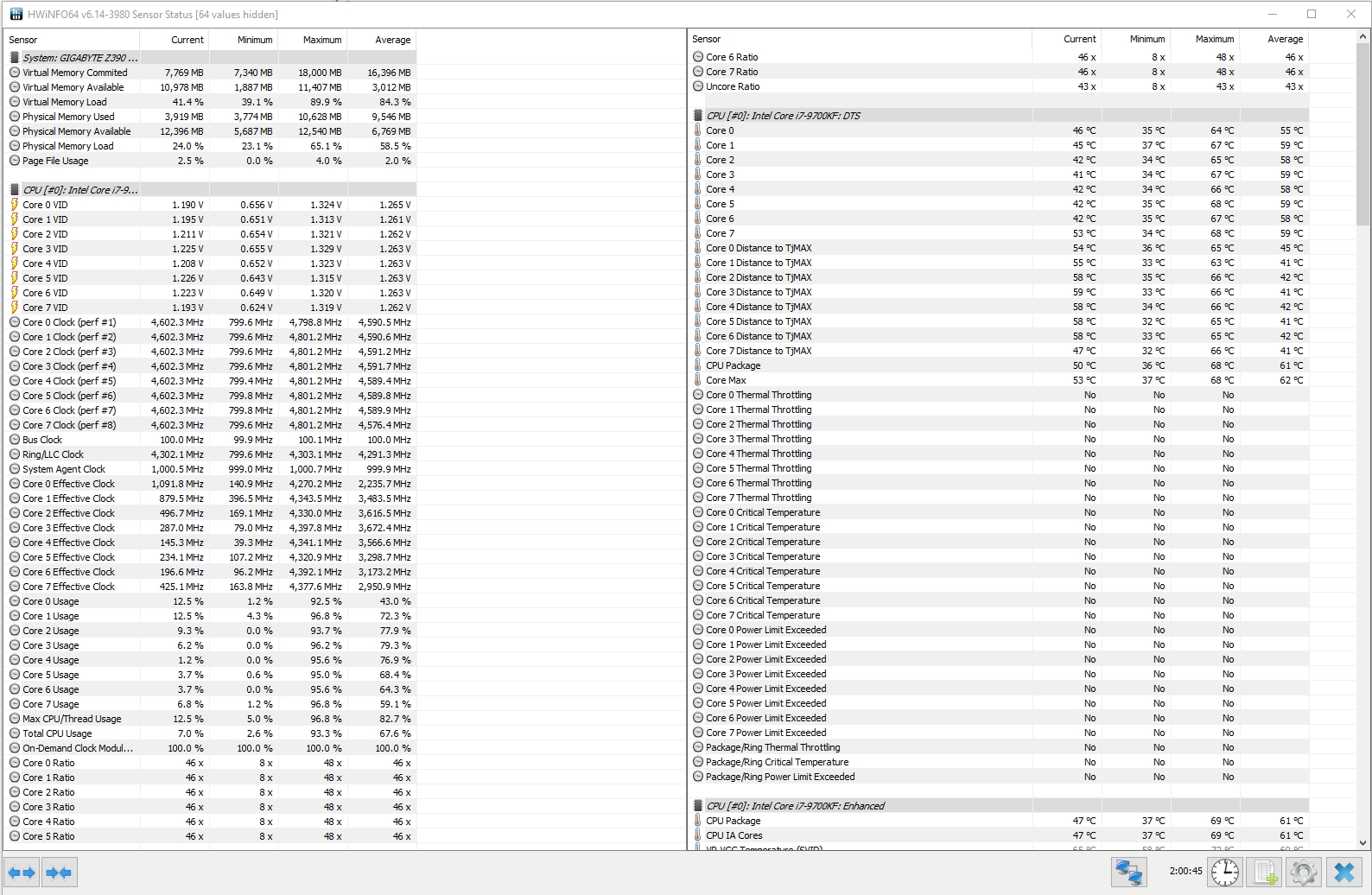Select the Virtual Memory Available row

tap(211, 87)
